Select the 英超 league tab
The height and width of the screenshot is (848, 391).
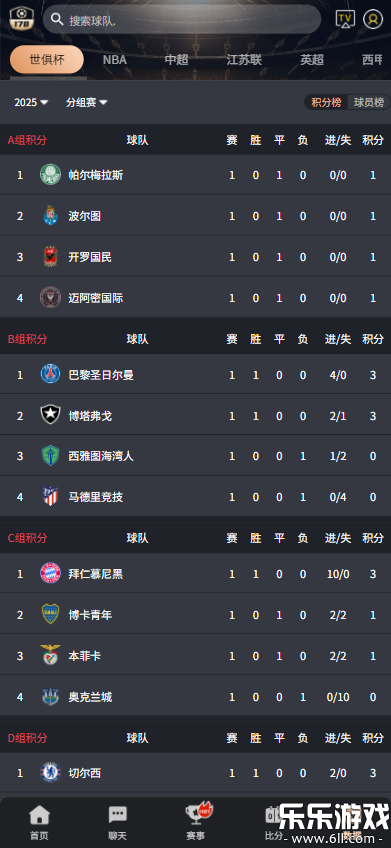(312, 59)
